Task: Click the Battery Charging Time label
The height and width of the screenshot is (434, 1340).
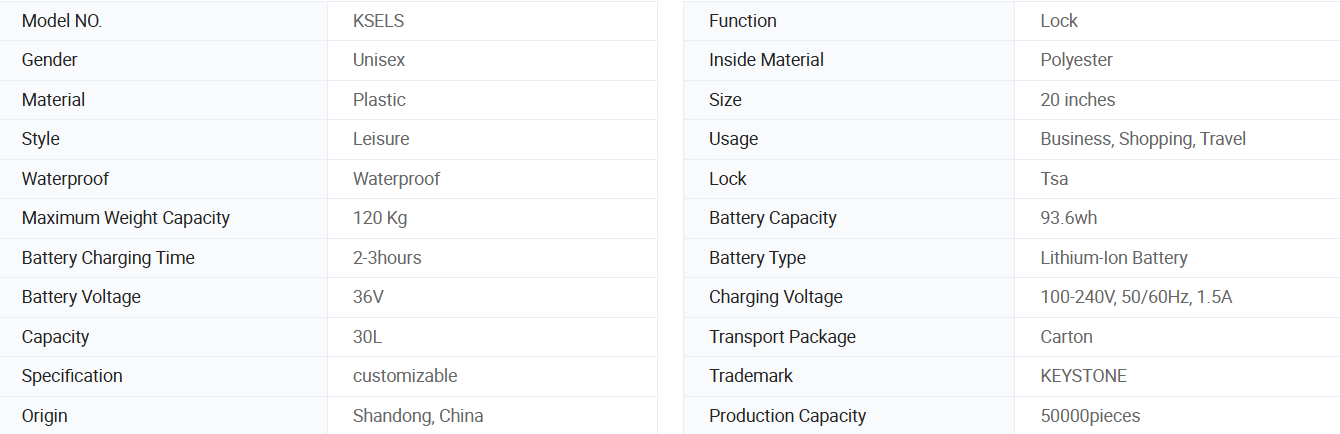Action: coord(108,258)
